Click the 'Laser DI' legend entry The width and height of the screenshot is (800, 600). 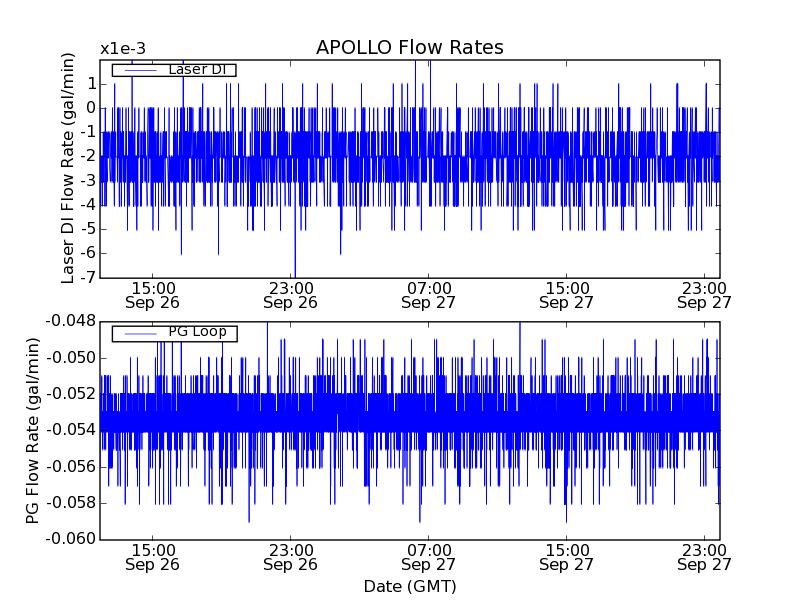[x=174, y=69]
